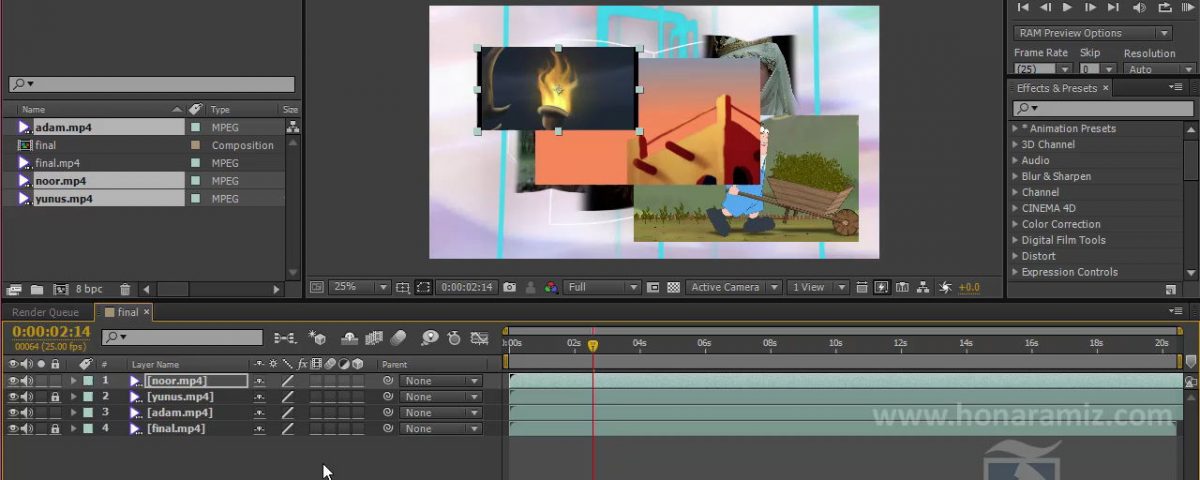This screenshot has width=1200, height=480.
Task: Toggle the Region of Interest button
Action: [653, 287]
